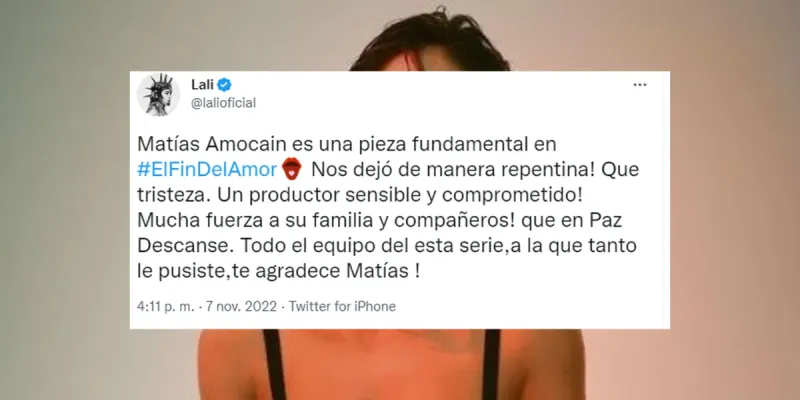Click the blue verified badge next to Lali
Viewport: 800px width, 400px height.
[x=224, y=85]
